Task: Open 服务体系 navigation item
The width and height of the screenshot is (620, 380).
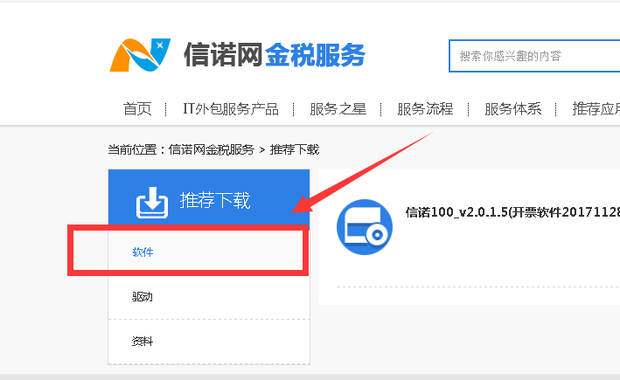Action: click(513, 109)
